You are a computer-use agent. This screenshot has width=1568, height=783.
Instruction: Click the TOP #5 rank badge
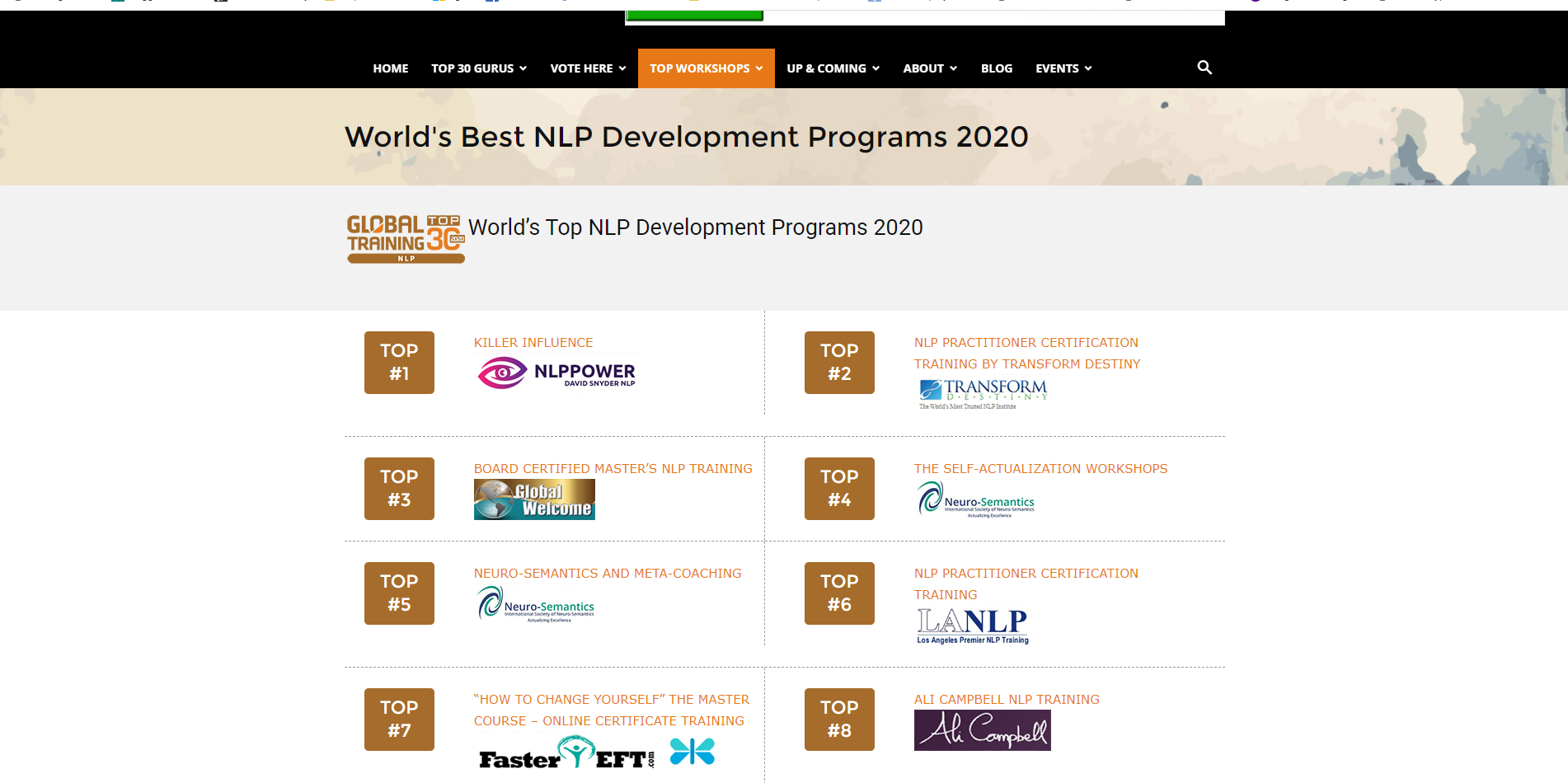click(x=399, y=593)
